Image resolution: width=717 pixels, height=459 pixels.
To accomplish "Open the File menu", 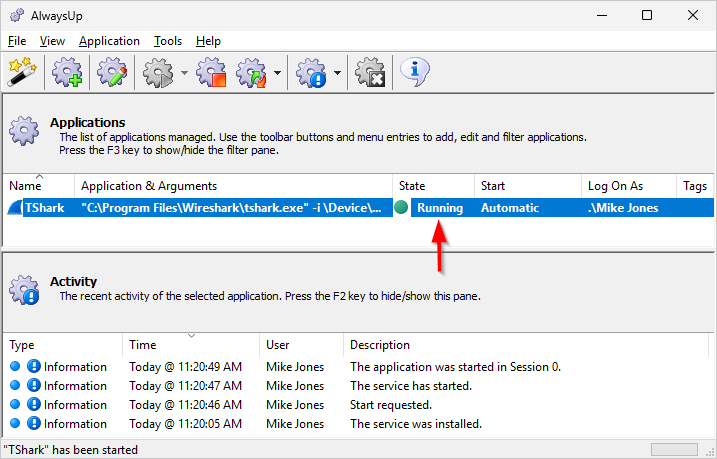I will (x=17, y=41).
